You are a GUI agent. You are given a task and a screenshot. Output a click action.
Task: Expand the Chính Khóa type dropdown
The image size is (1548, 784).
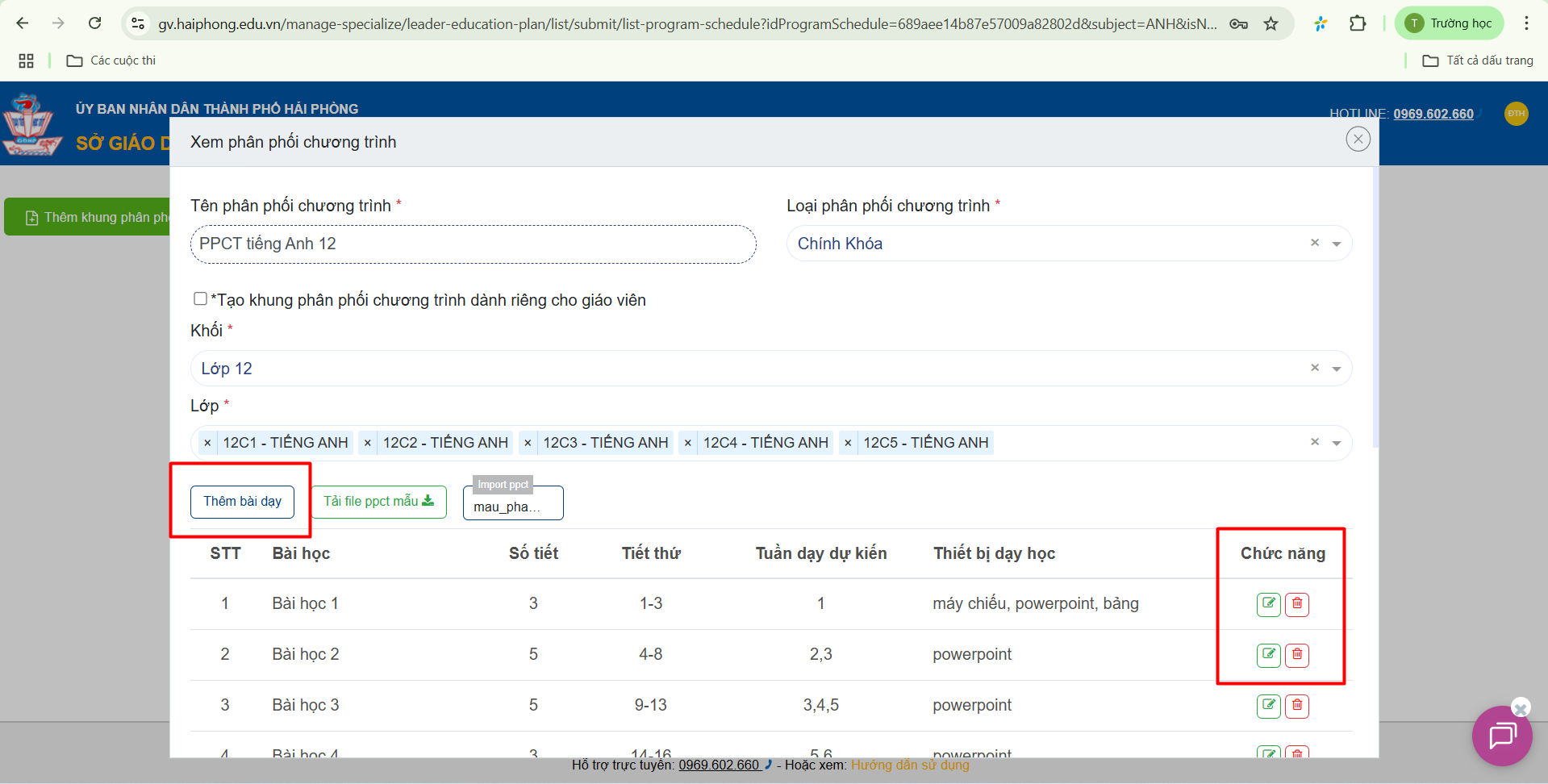(1337, 244)
